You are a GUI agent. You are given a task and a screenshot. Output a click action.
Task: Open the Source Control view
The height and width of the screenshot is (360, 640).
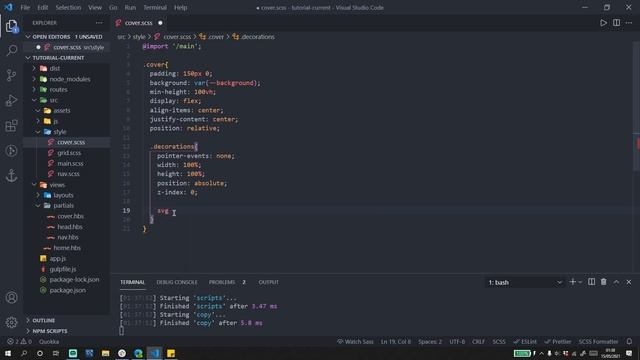point(11,76)
